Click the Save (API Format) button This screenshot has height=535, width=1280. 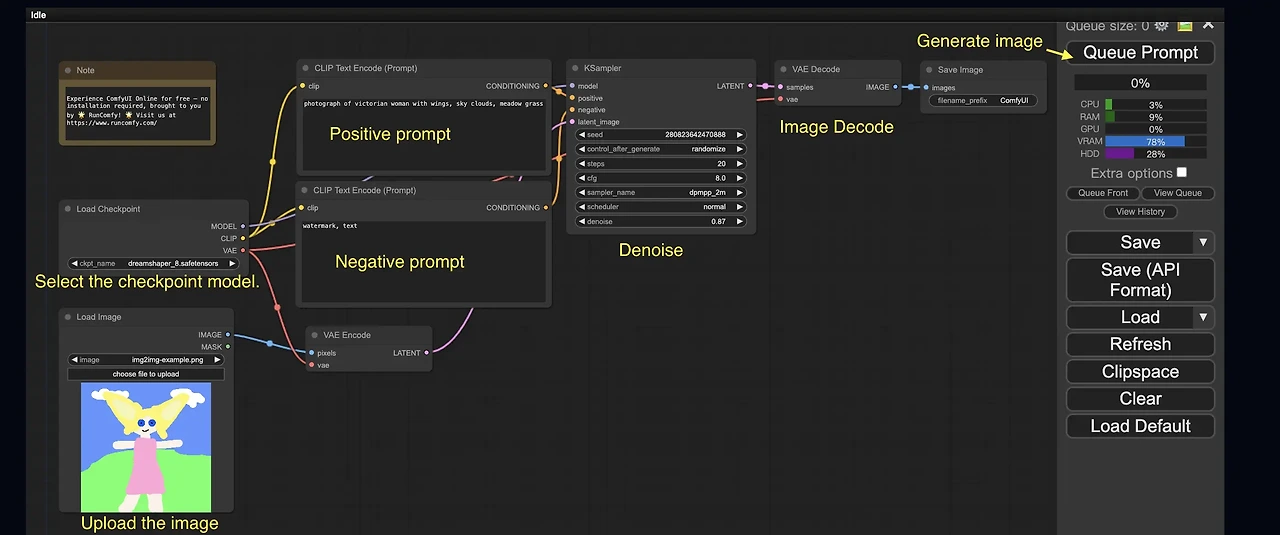click(x=1140, y=280)
